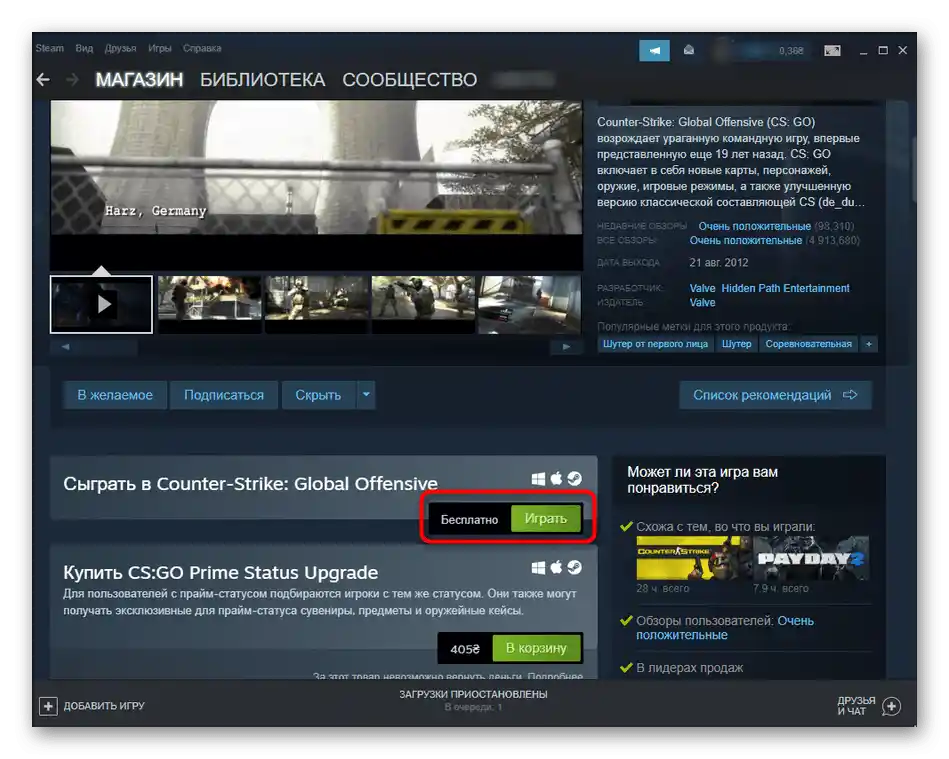This screenshot has width=949, height=759.
Task: Switch to the БИБЛИОТЕКА tab
Action: (x=263, y=80)
